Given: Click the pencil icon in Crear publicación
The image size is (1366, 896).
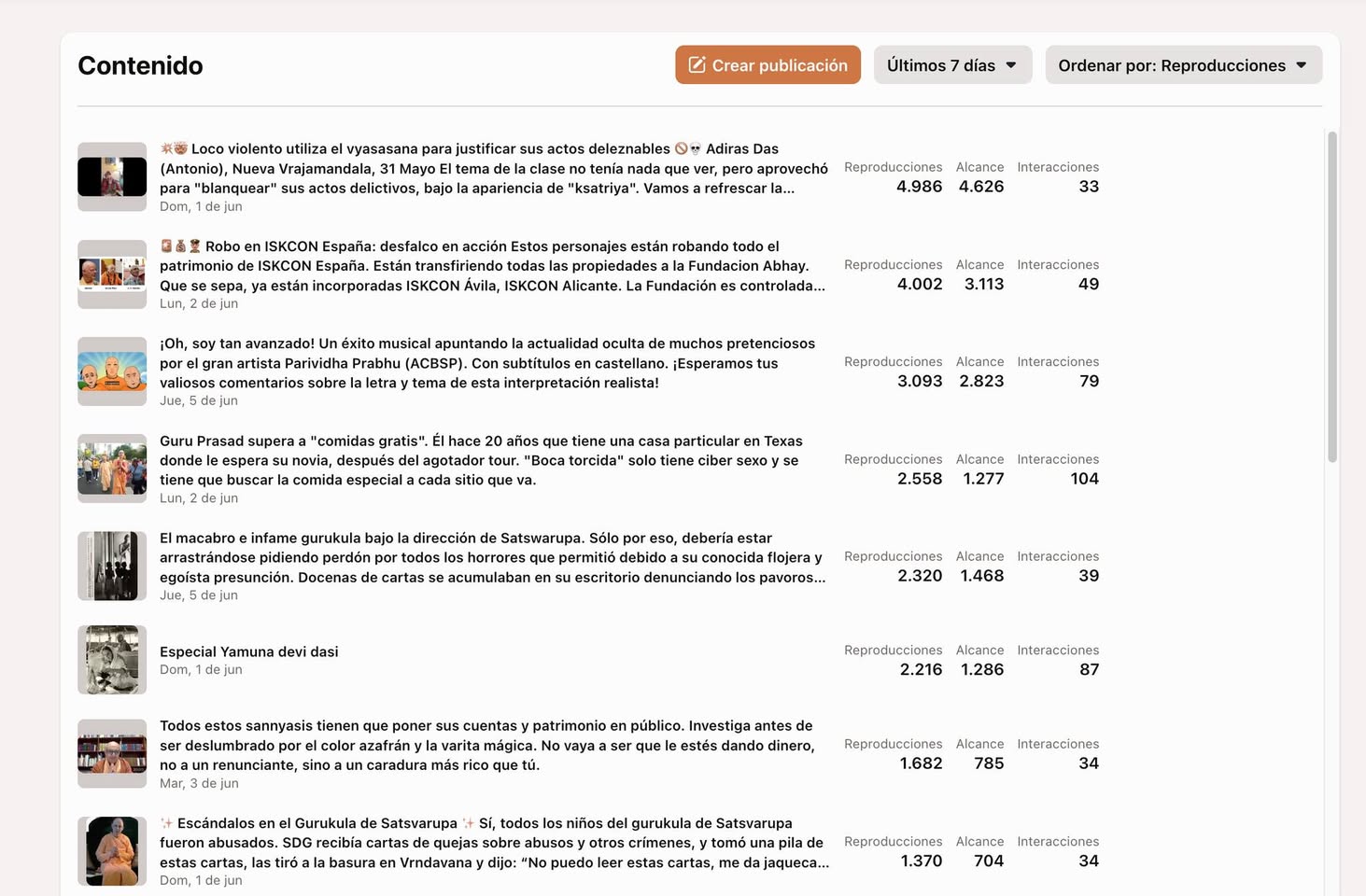Looking at the screenshot, I should click(697, 65).
